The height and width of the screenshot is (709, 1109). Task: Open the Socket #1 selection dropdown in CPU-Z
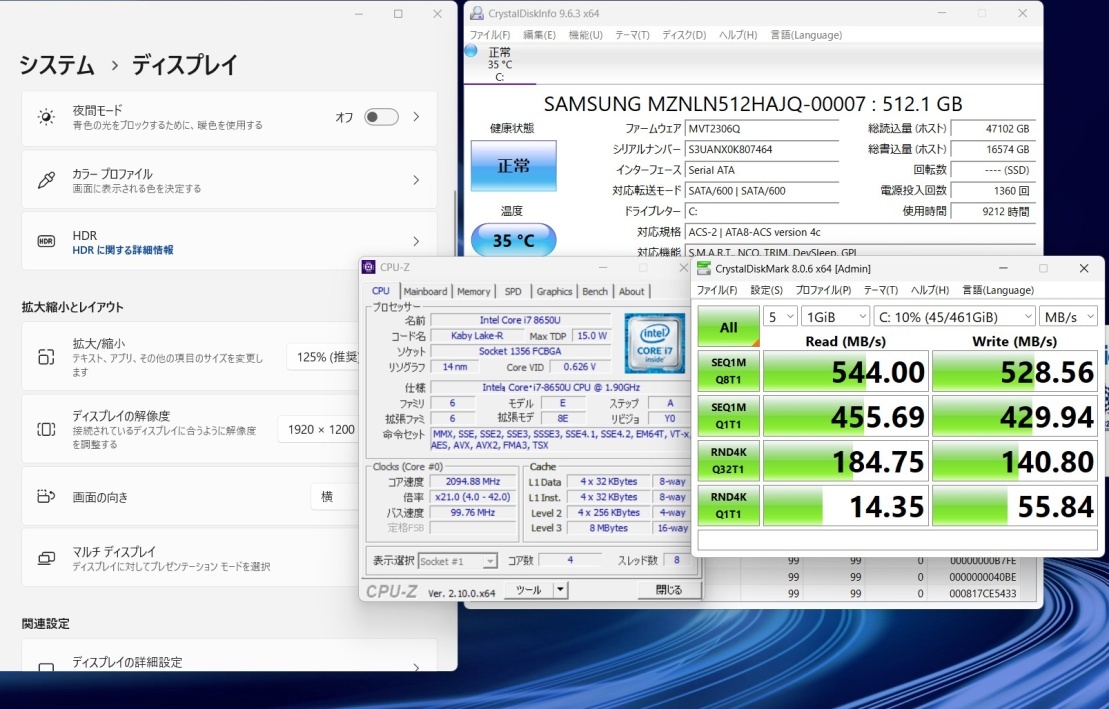(458, 561)
